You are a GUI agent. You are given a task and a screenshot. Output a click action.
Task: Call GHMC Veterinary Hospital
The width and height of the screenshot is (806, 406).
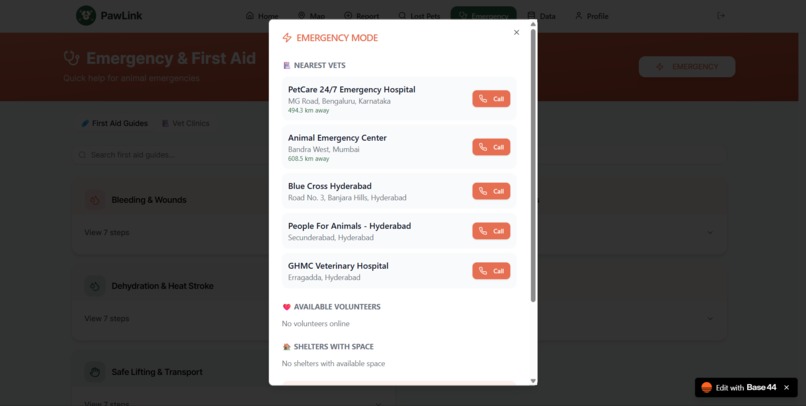point(491,271)
